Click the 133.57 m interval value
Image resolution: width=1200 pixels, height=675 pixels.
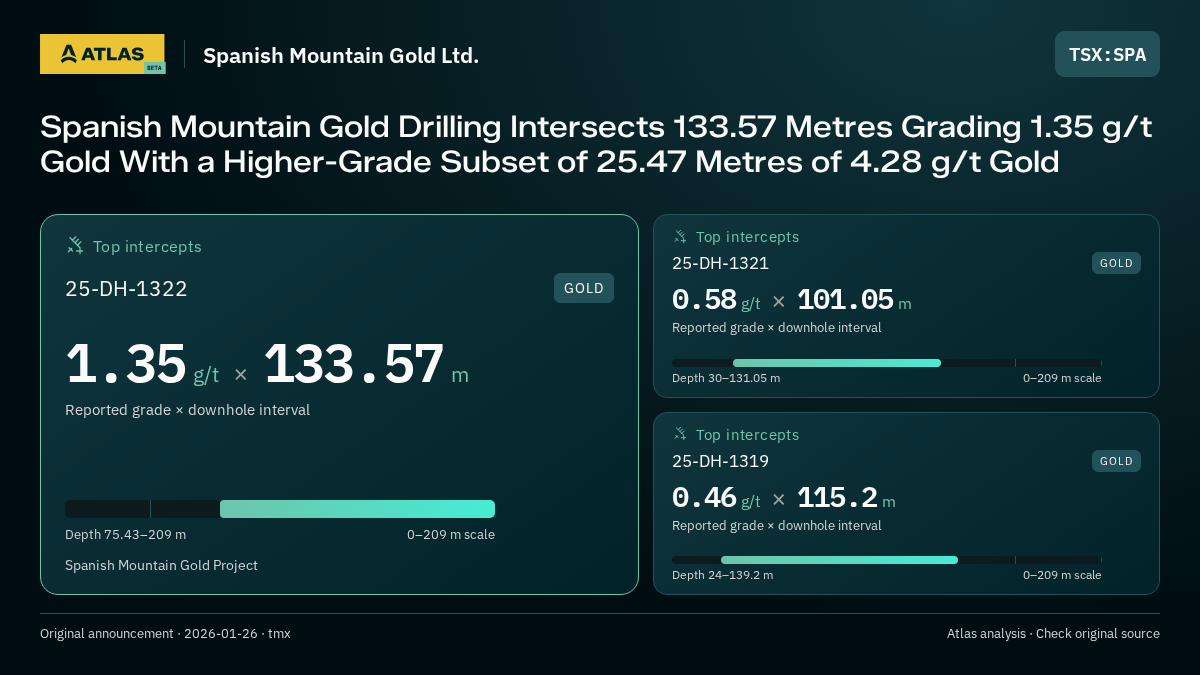coord(366,365)
